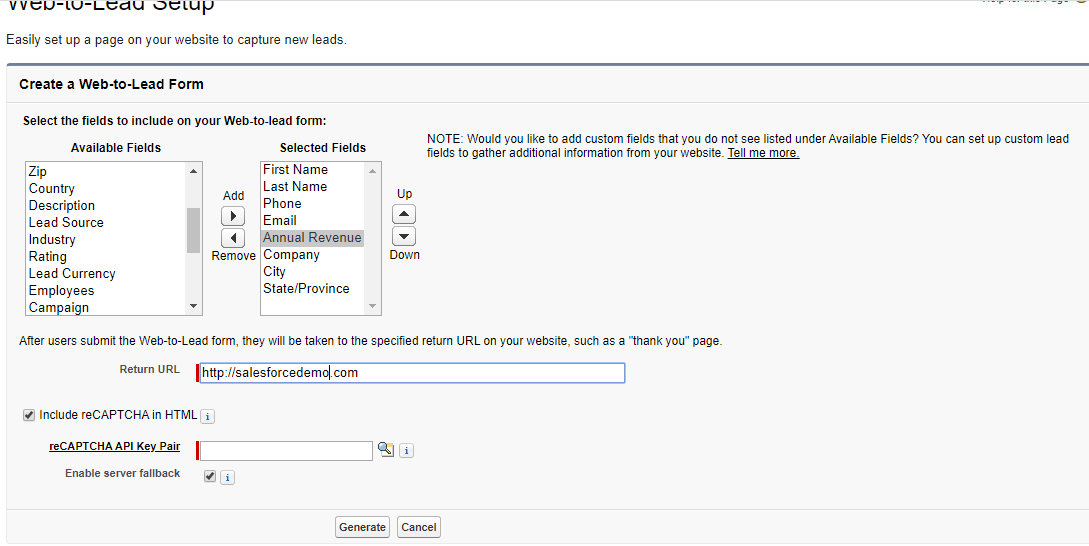Viewport: 1089px width, 546px height.
Task: Move selected field Up with arrow button
Action: 404,214
